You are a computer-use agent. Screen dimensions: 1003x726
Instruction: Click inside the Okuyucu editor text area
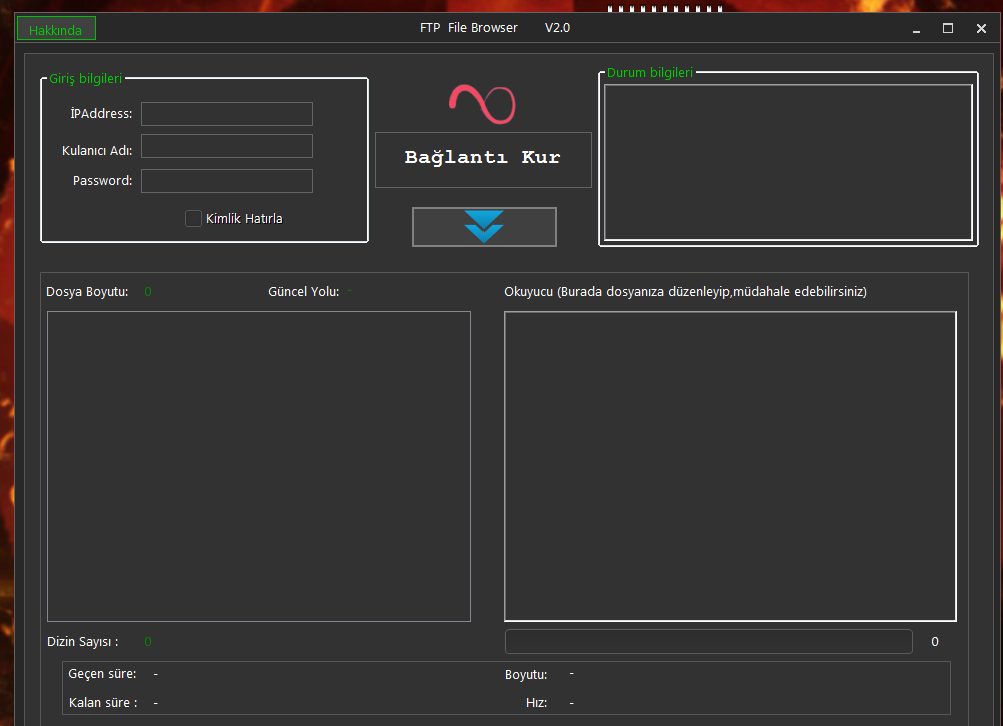(730, 466)
